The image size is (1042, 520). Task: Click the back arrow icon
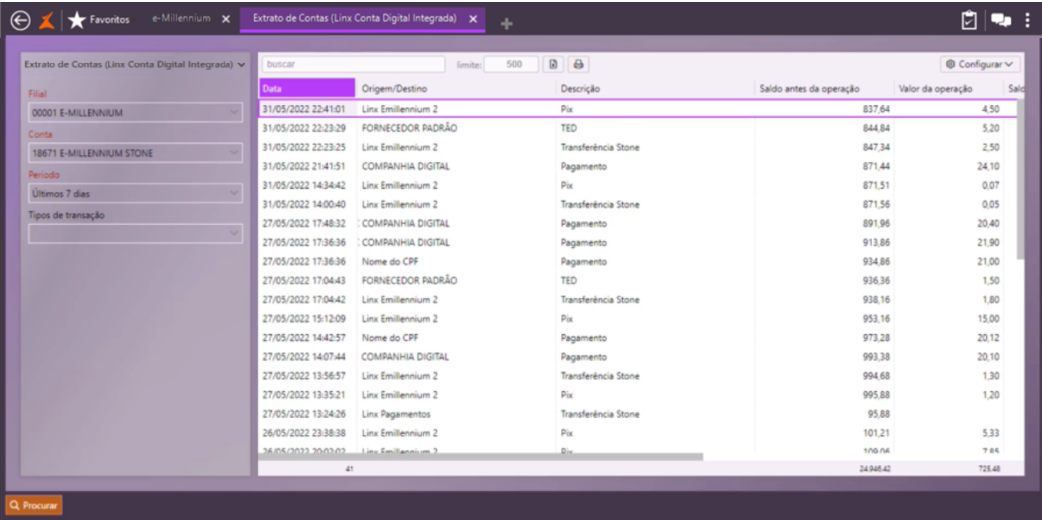pyautogui.click(x=20, y=21)
